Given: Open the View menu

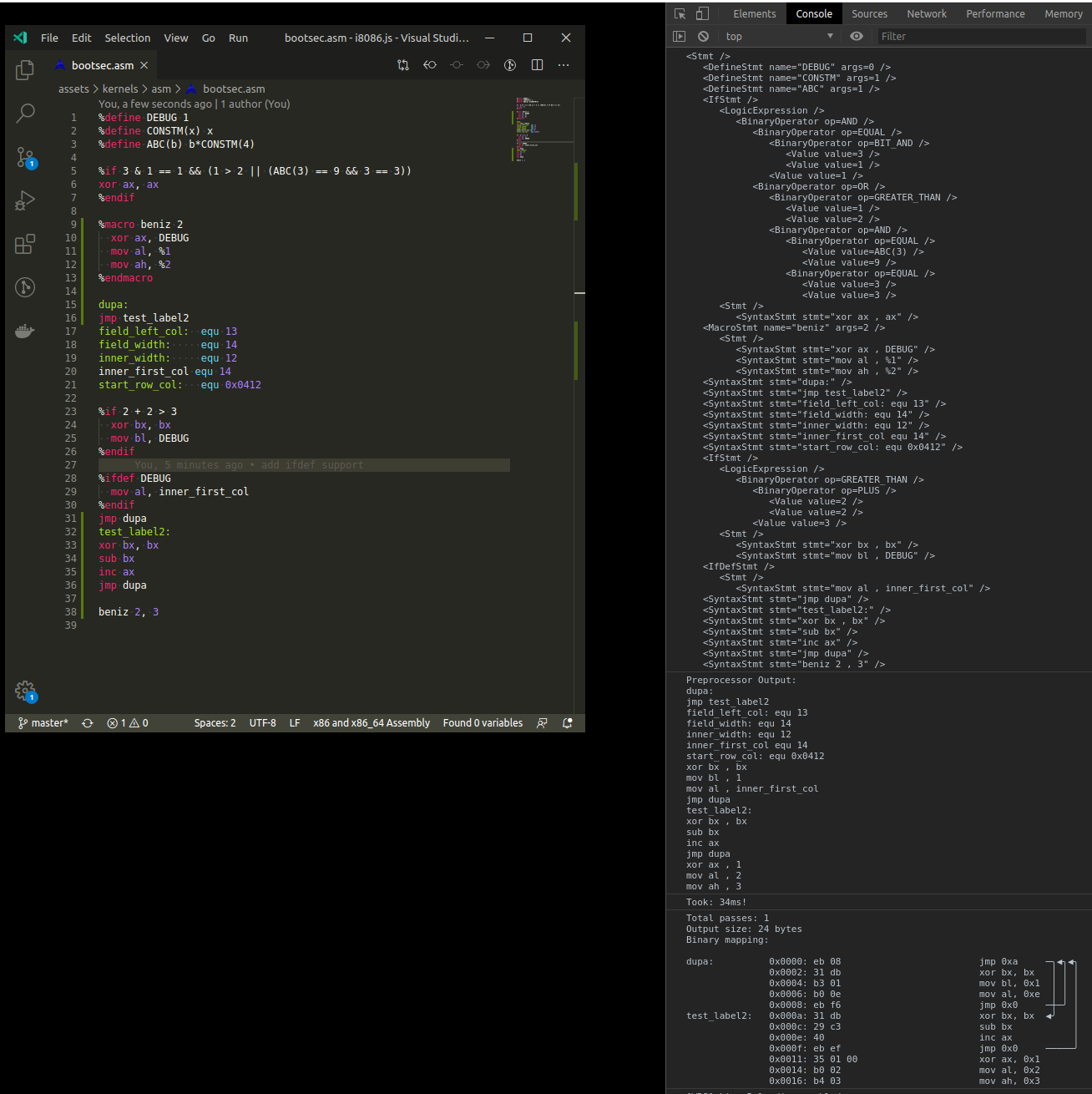Looking at the screenshot, I should (175, 38).
